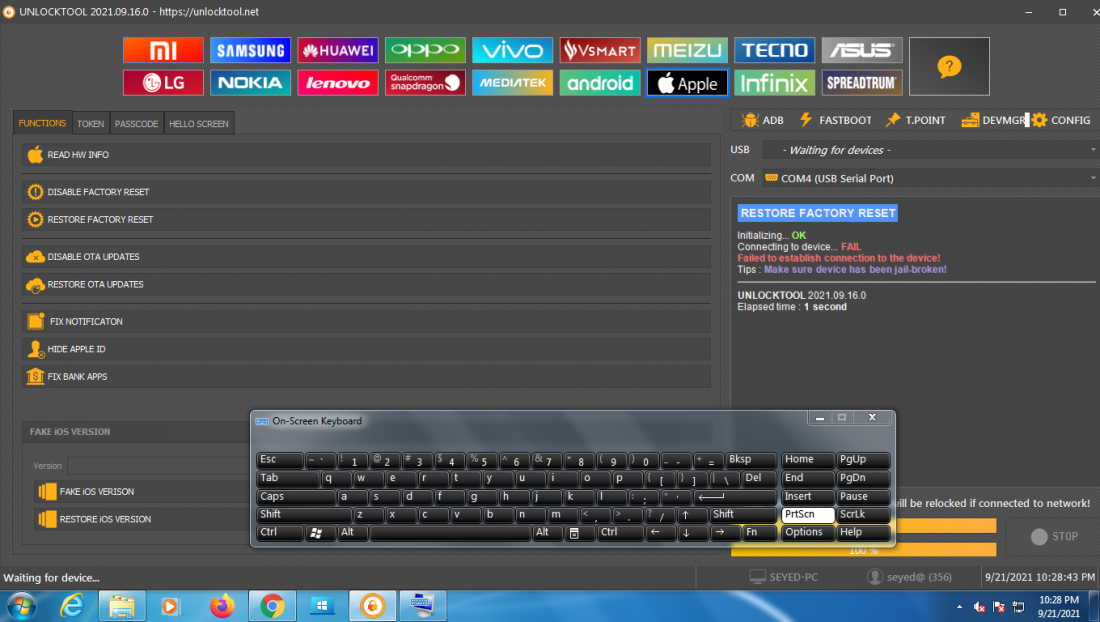Click the STOP button
This screenshot has width=1100, height=622.
[1054, 536]
